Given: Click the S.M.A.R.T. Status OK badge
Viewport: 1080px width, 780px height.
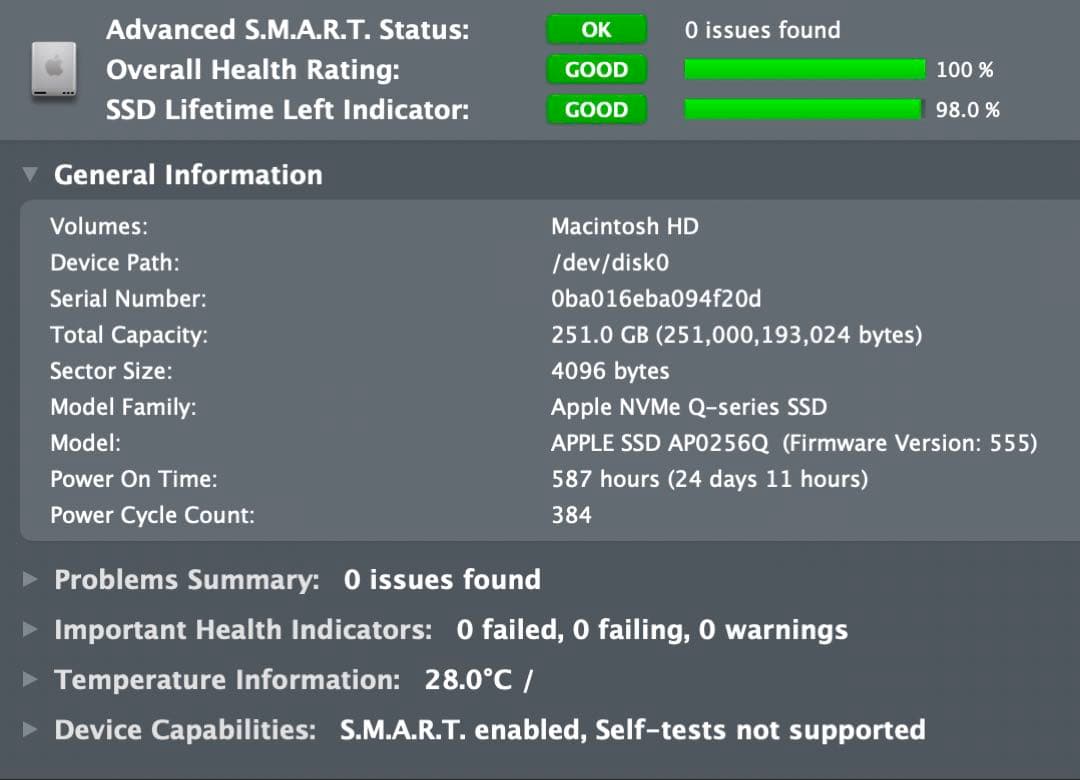Looking at the screenshot, I should point(596,30).
